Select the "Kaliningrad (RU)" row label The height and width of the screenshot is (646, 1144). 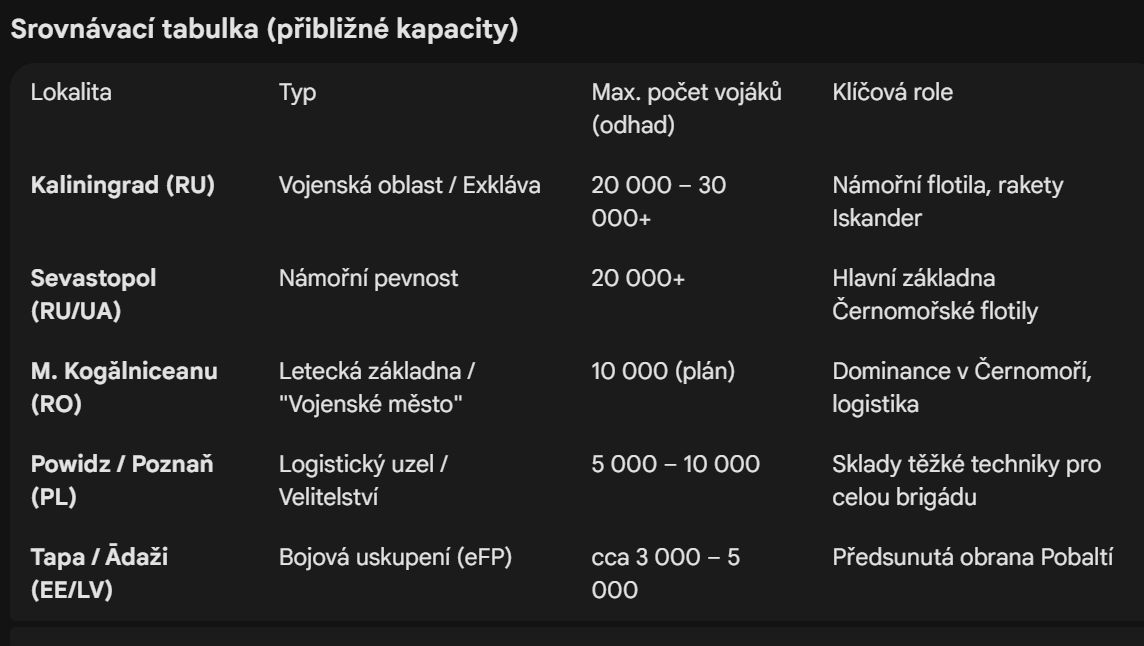point(123,186)
